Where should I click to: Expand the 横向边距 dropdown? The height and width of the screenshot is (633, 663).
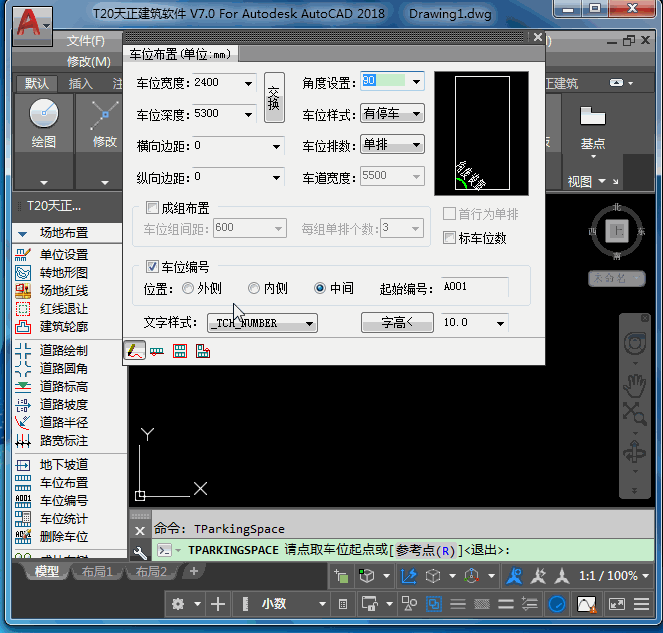point(276,147)
